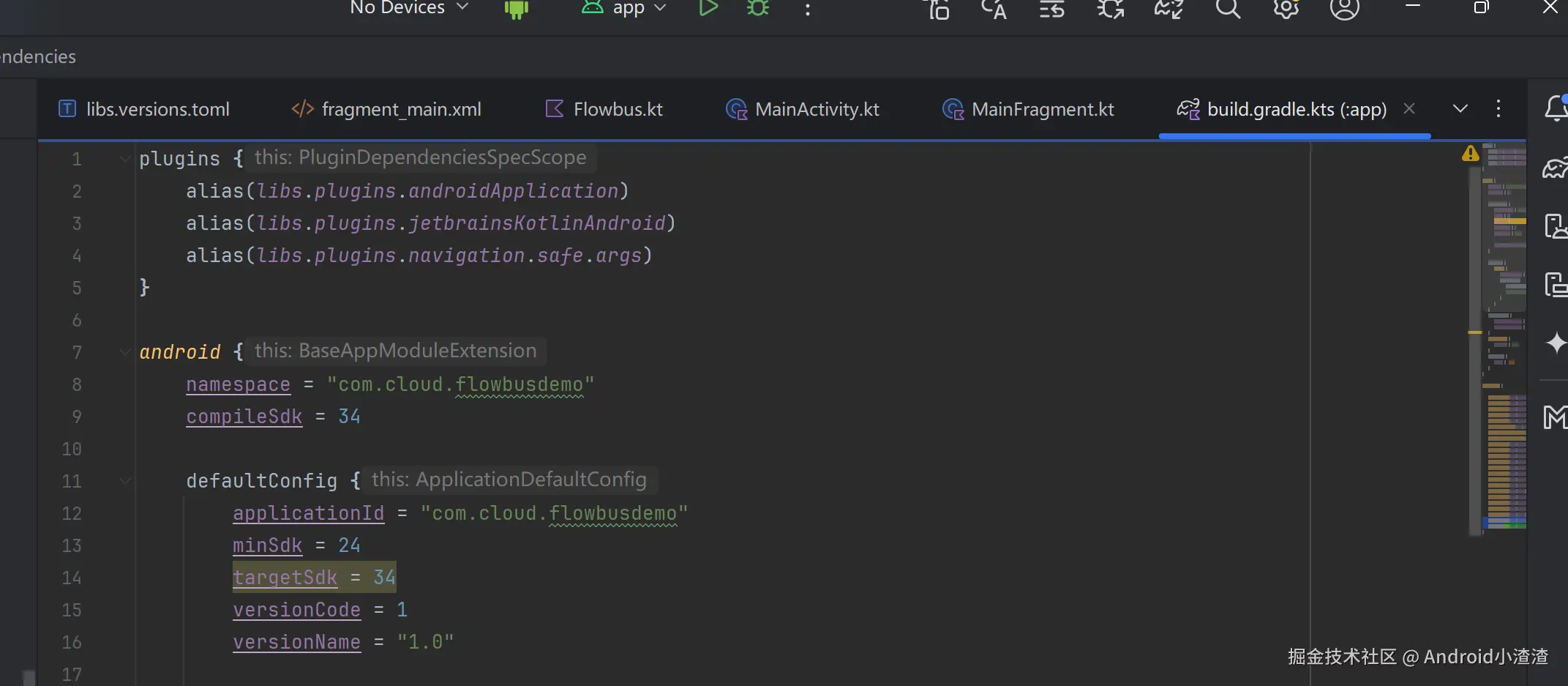The height and width of the screenshot is (686, 1568).
Task: Open the Gradle elephant tool window in the right sidebar
Action: coord(1556,168)
